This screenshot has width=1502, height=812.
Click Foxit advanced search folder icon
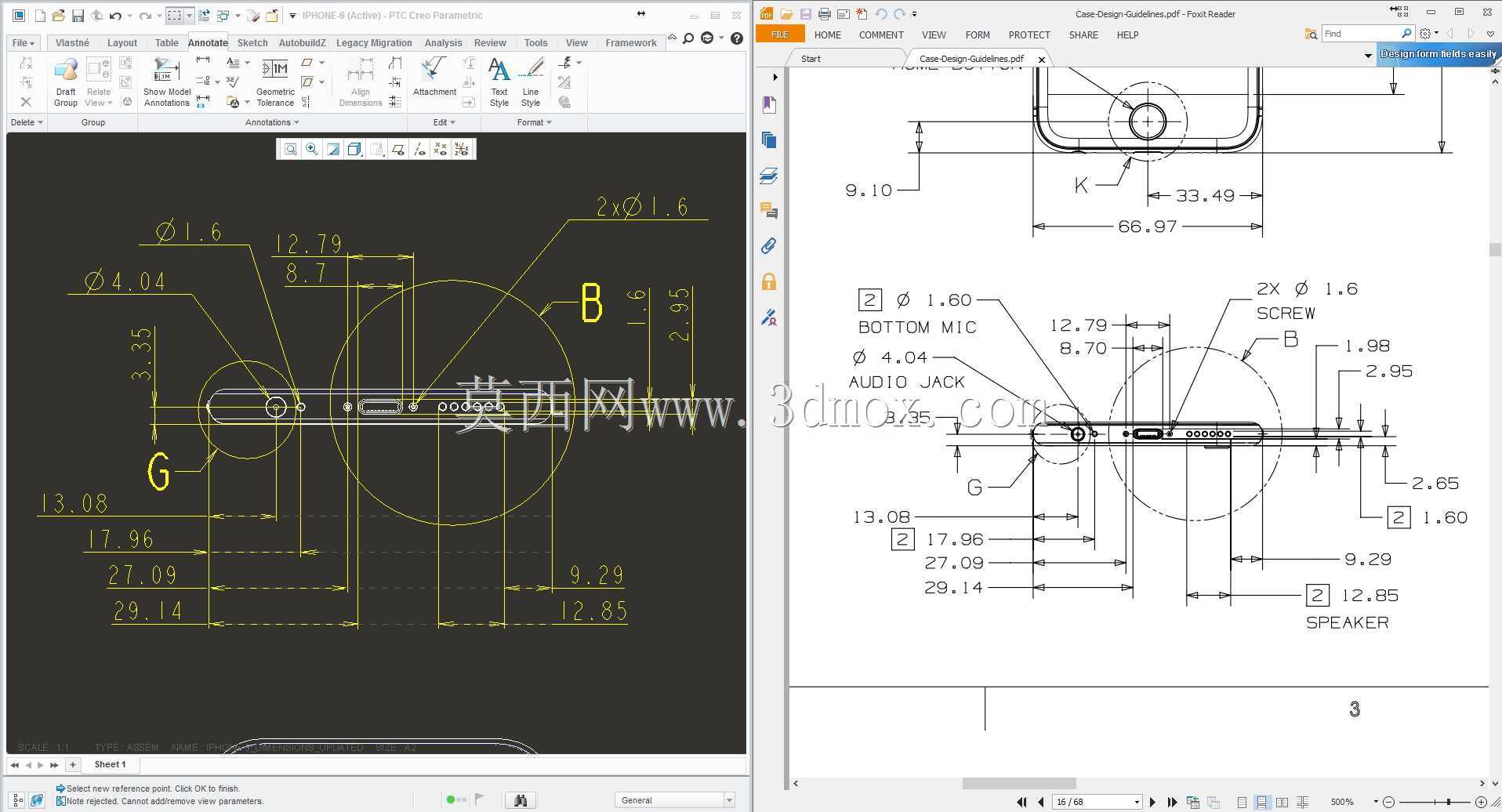point(1311,34)
